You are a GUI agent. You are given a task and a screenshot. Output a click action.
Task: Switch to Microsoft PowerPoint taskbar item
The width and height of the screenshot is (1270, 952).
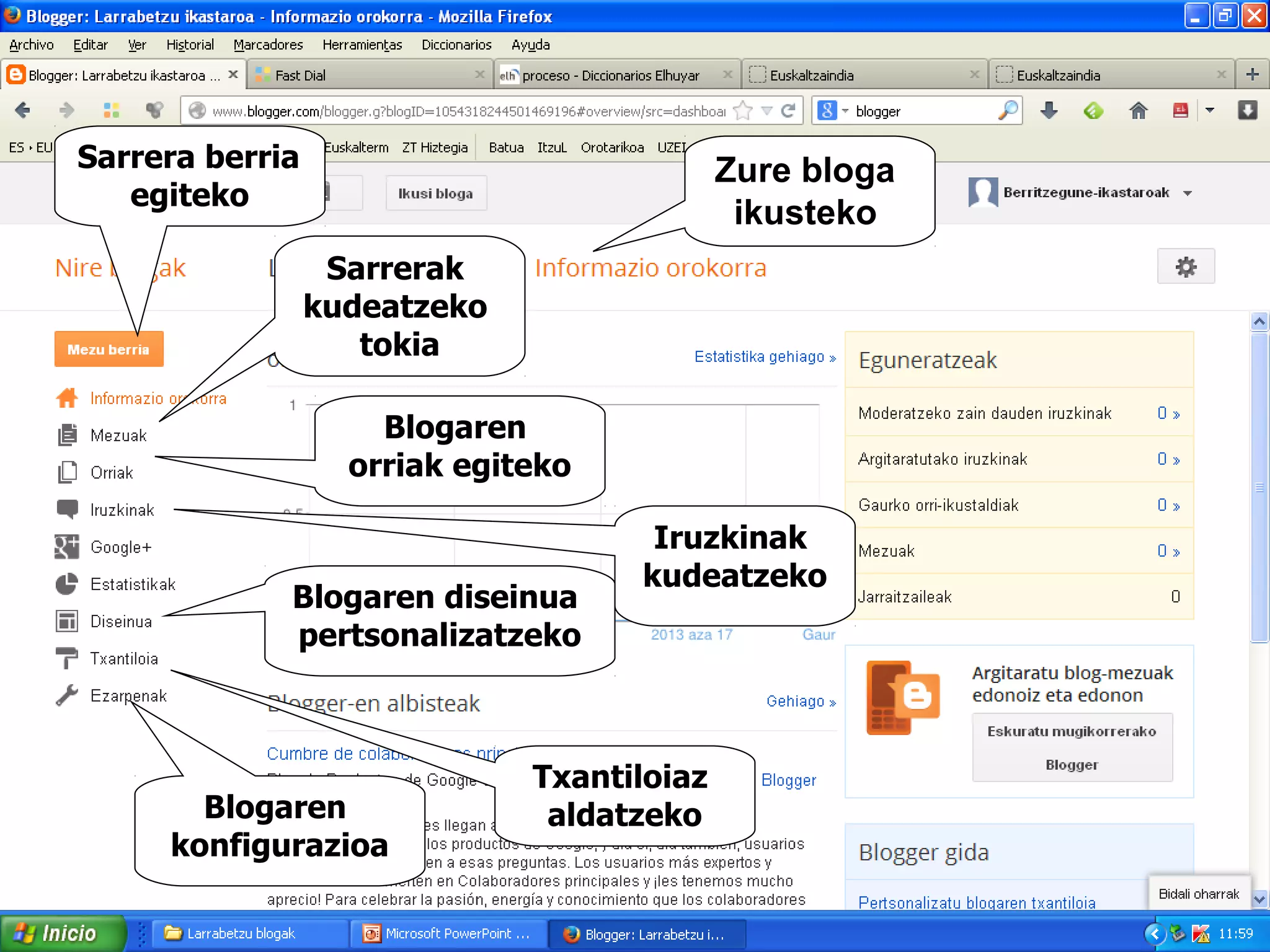pos(448,933)
